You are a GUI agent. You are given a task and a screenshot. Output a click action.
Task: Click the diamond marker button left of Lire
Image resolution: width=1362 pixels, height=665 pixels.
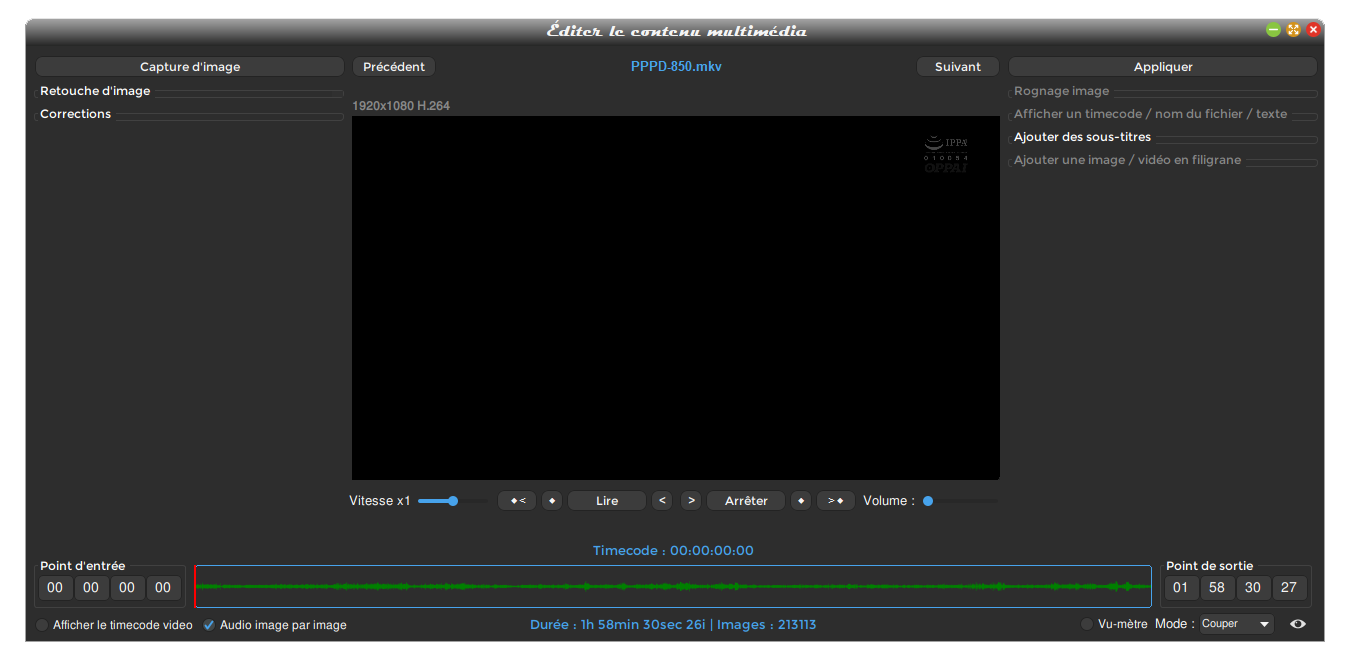[x=552, y=501]
